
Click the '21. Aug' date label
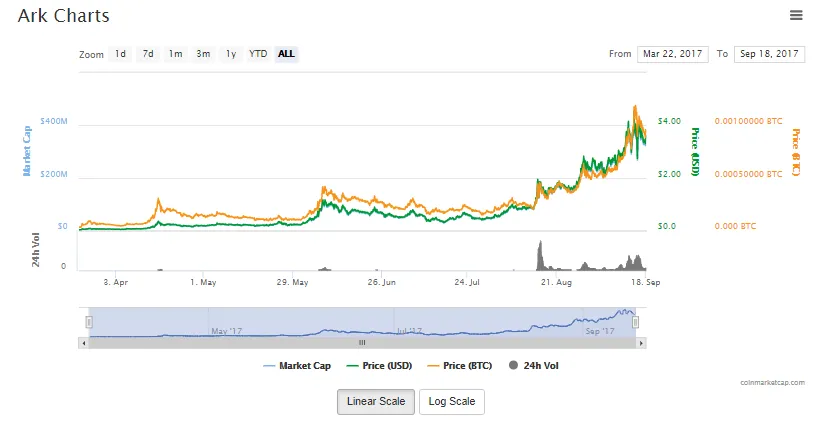point(556,282)
